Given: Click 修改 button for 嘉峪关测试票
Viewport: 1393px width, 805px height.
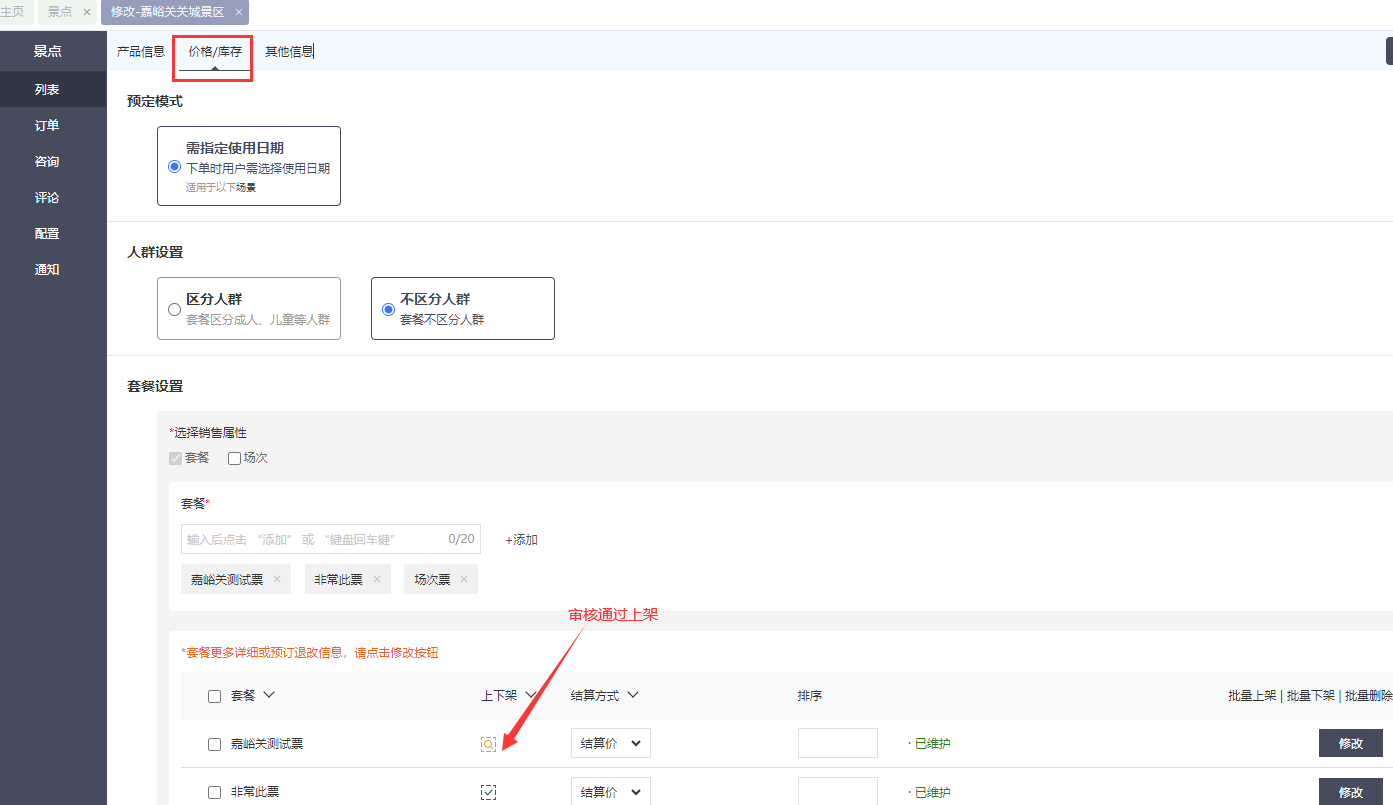Looking at the screenshot, I should 1350,743.
